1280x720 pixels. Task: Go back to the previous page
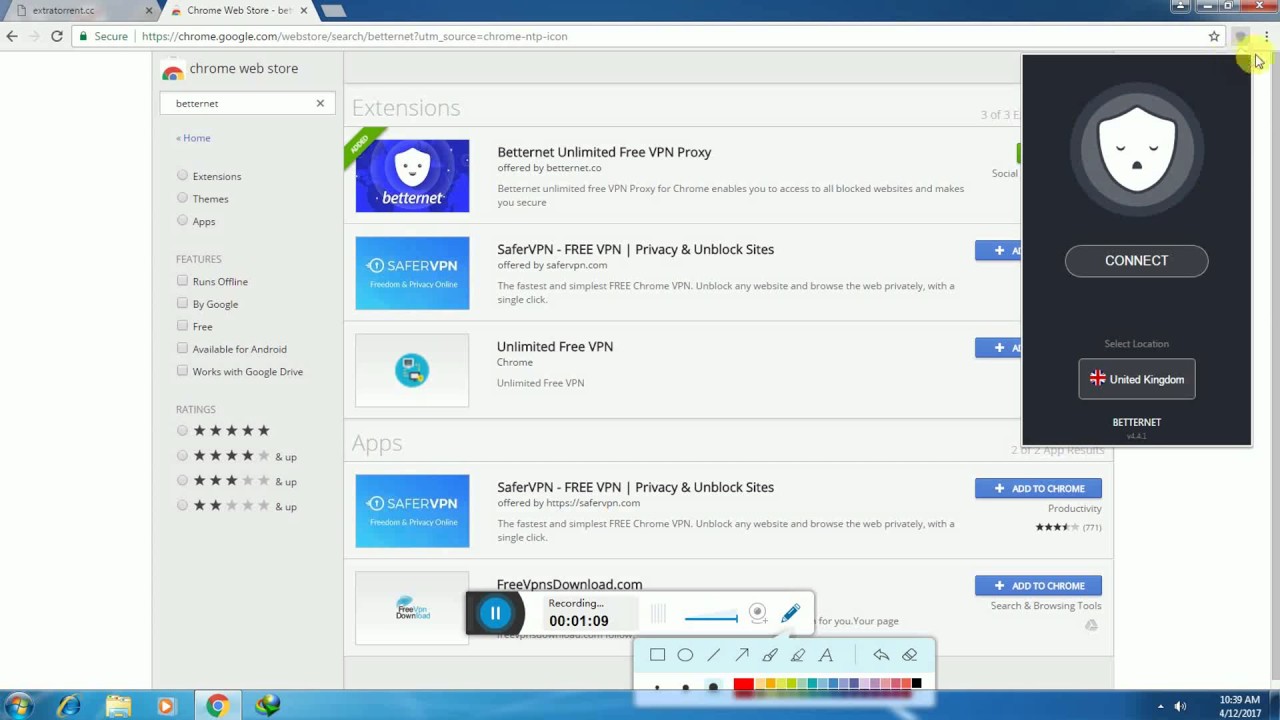12,36
